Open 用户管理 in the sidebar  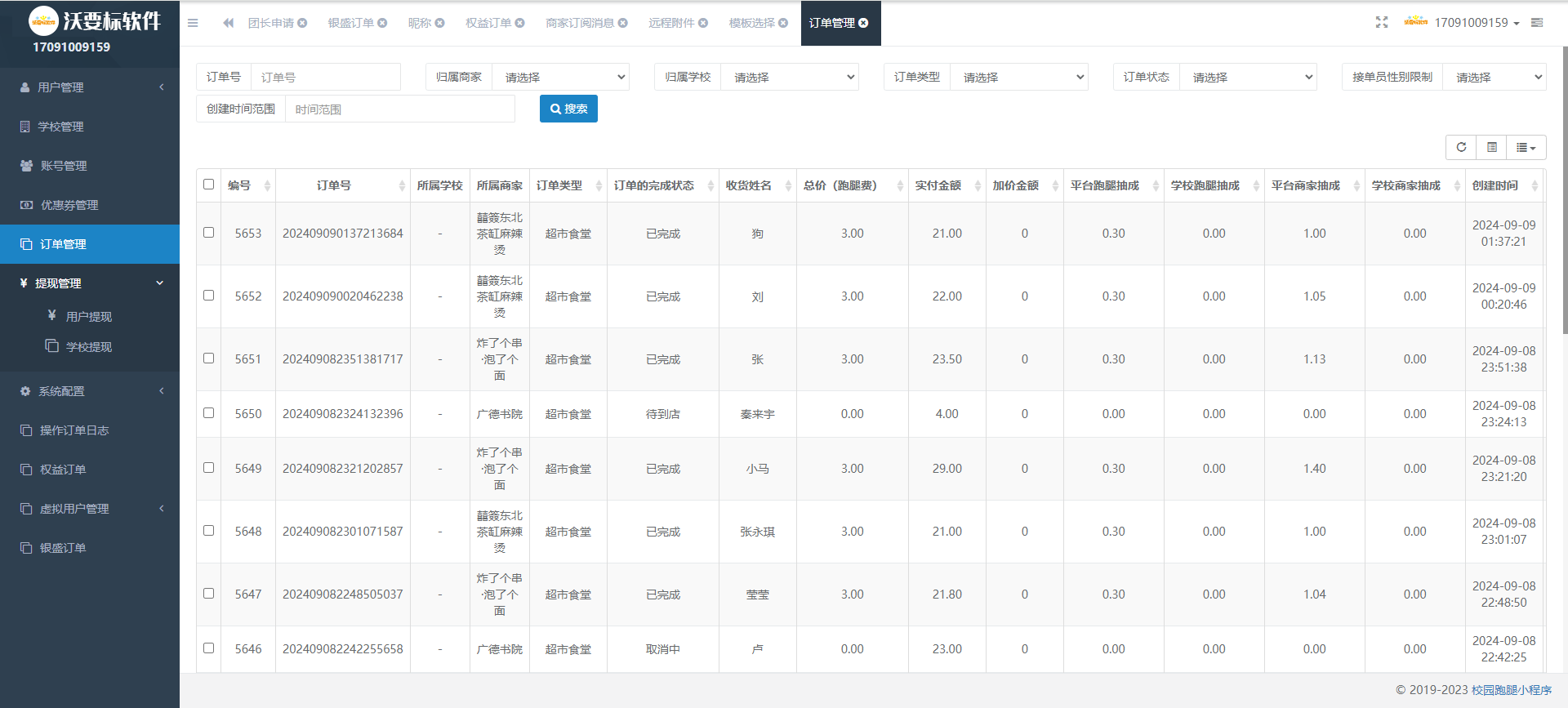[x=90, y=87]
